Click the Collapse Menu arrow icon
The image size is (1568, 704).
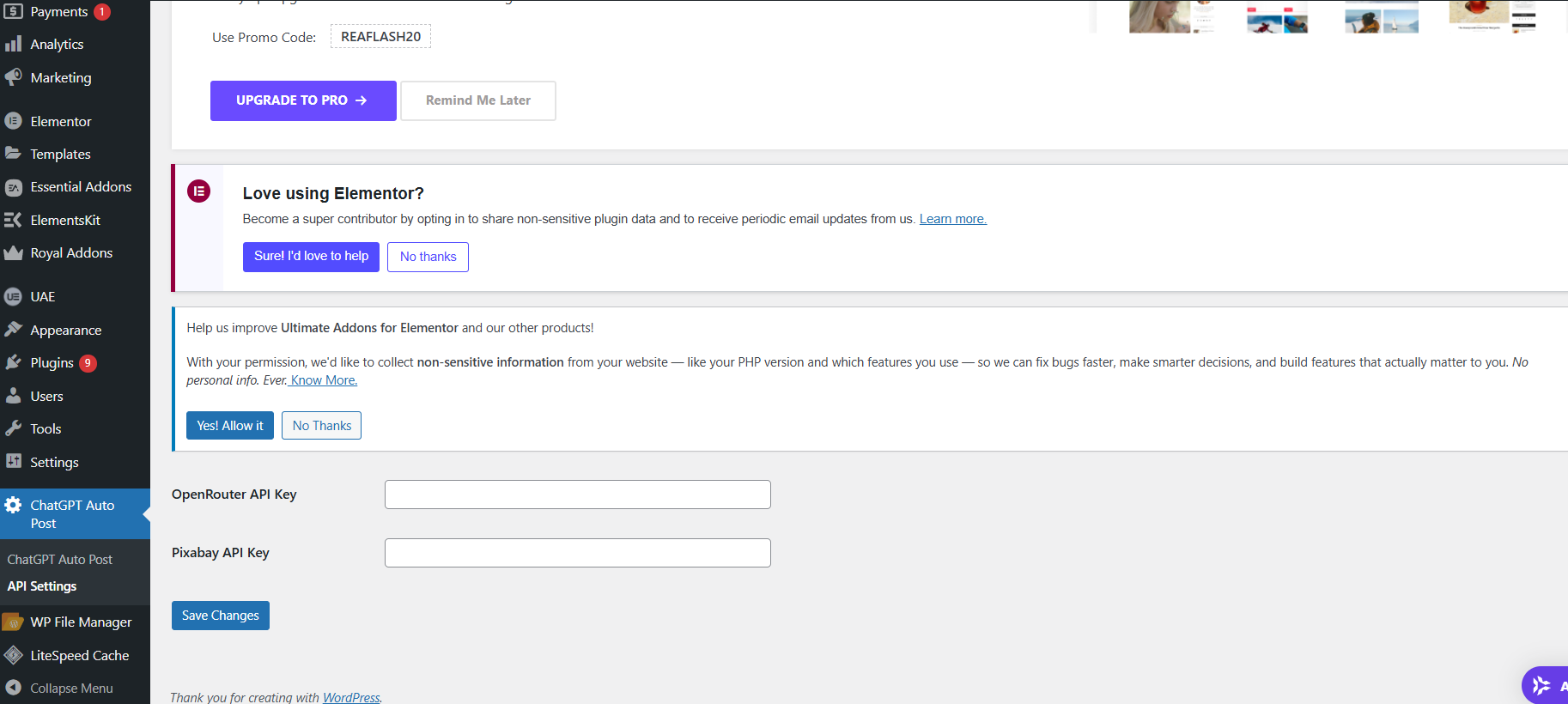[x=13, y=688]
